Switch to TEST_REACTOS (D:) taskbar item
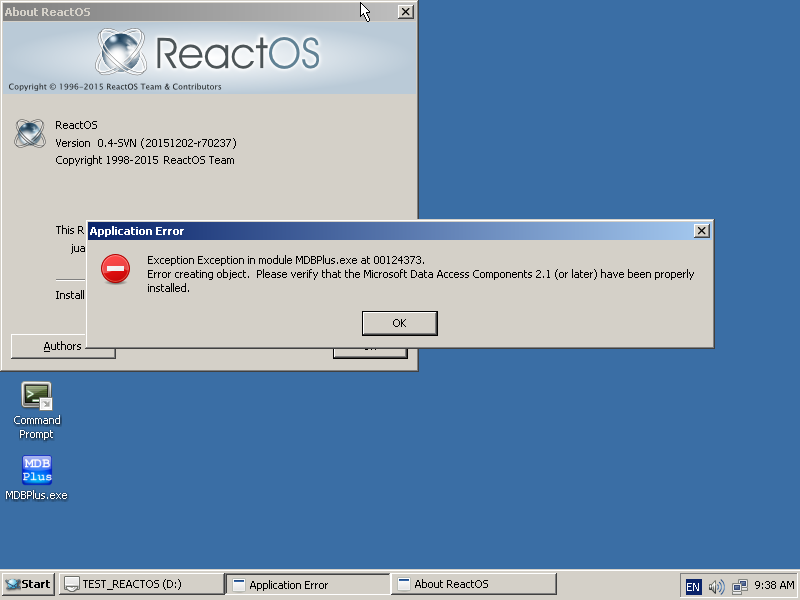This screenshot has height=600, width=800. pos(141,584)
